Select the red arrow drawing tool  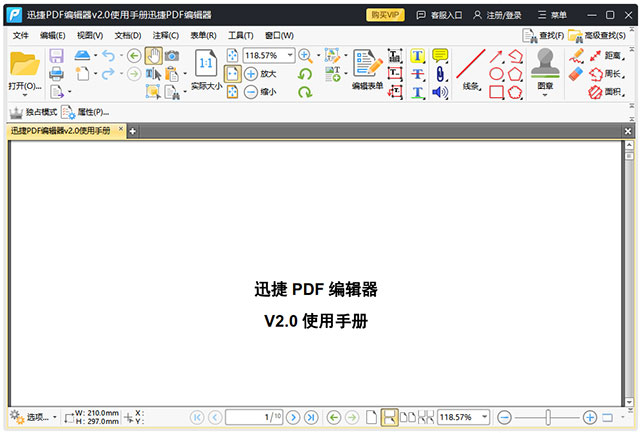click(496, 56)
